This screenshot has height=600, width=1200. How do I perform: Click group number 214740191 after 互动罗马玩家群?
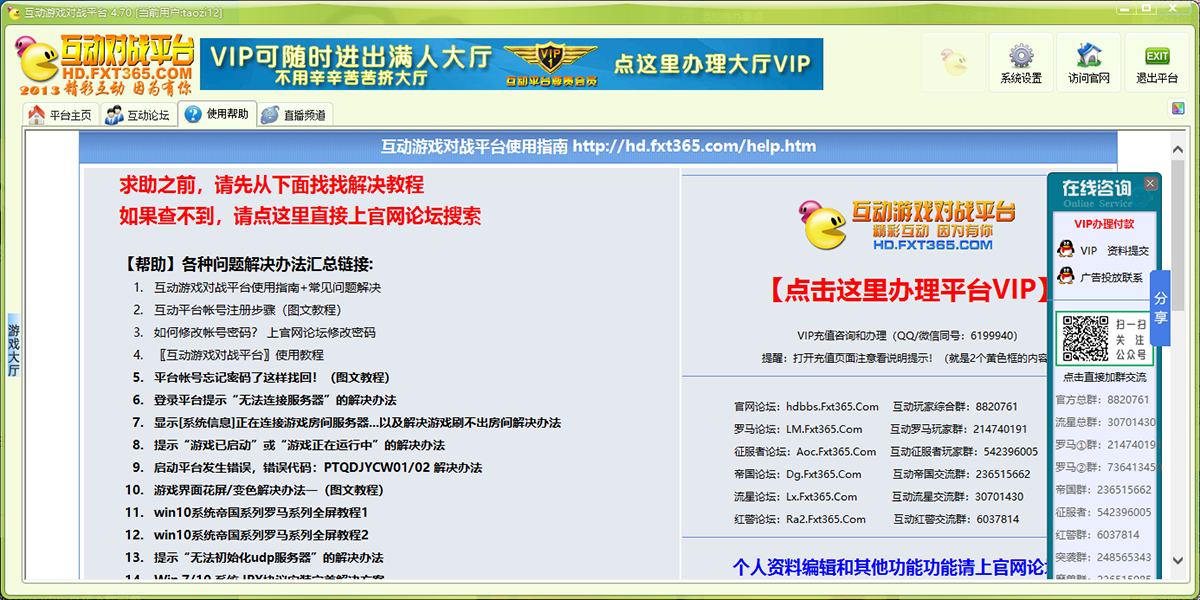click(x=1001, y=429)
